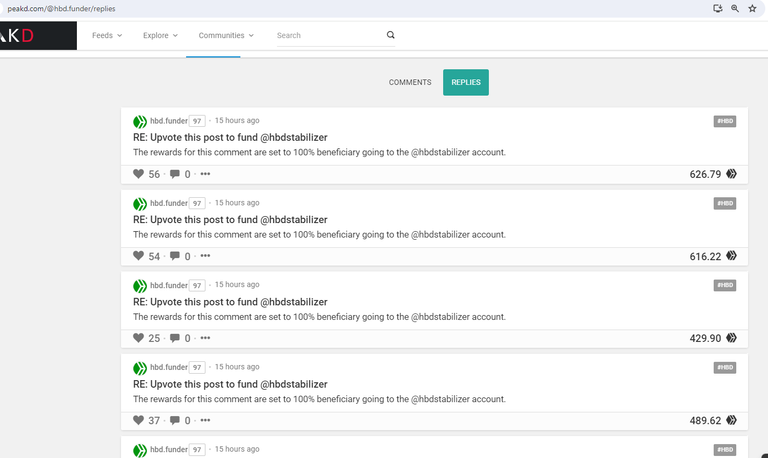Open the three-dots more menu on the 25-vote reply
This screenshot has width=768, height=458.
(205, 338)
